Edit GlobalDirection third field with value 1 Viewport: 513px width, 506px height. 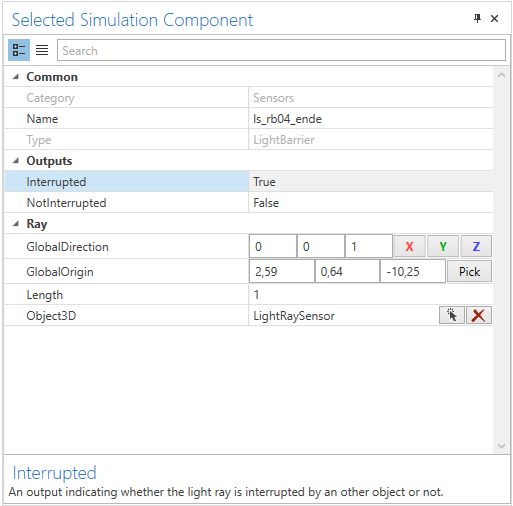[369, 246]
